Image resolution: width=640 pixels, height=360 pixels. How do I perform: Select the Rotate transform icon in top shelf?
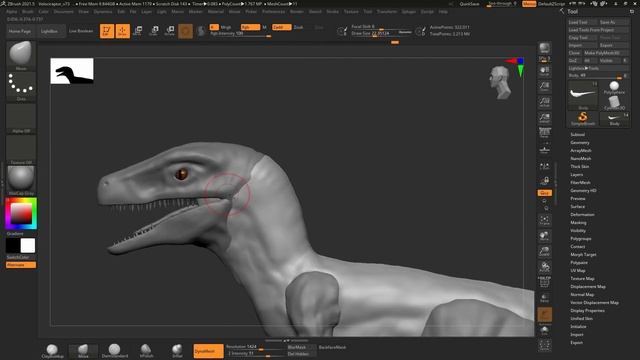(170, 31)
